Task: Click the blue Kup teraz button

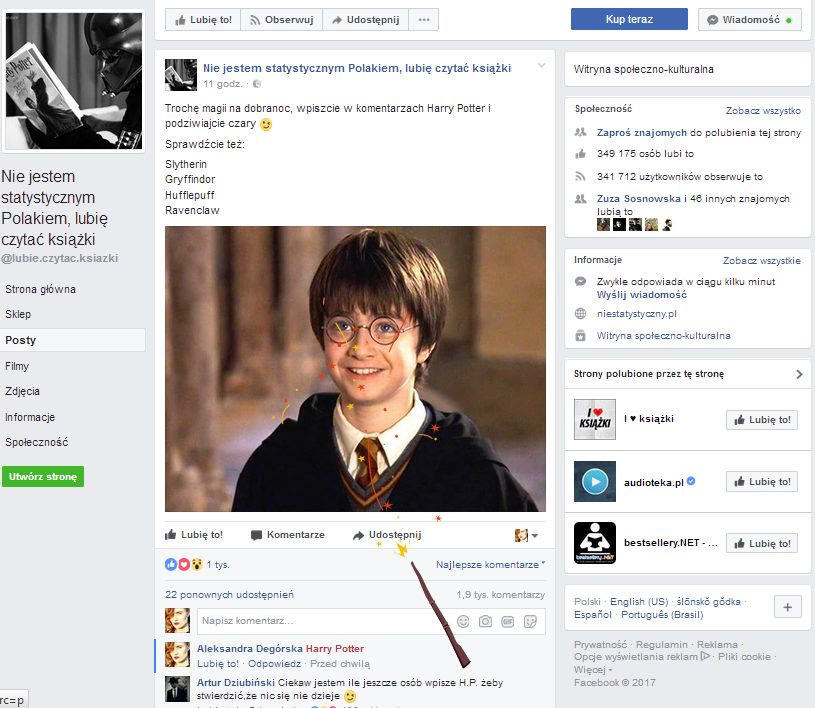Action: 629,19
